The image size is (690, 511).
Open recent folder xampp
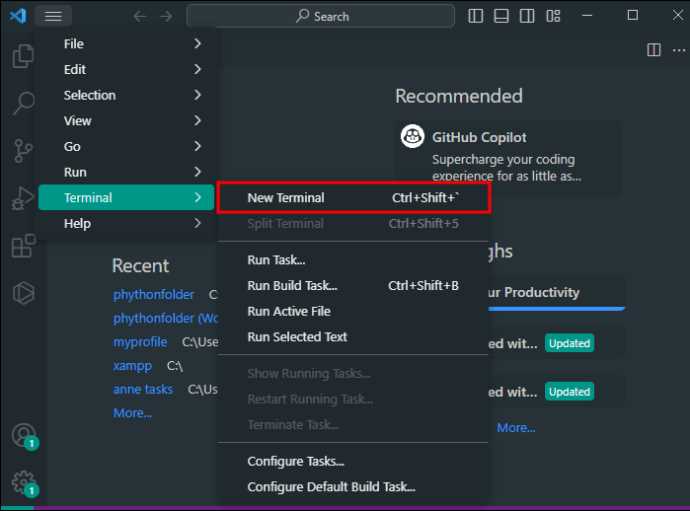pyautogui.click(x=132, y=366)
